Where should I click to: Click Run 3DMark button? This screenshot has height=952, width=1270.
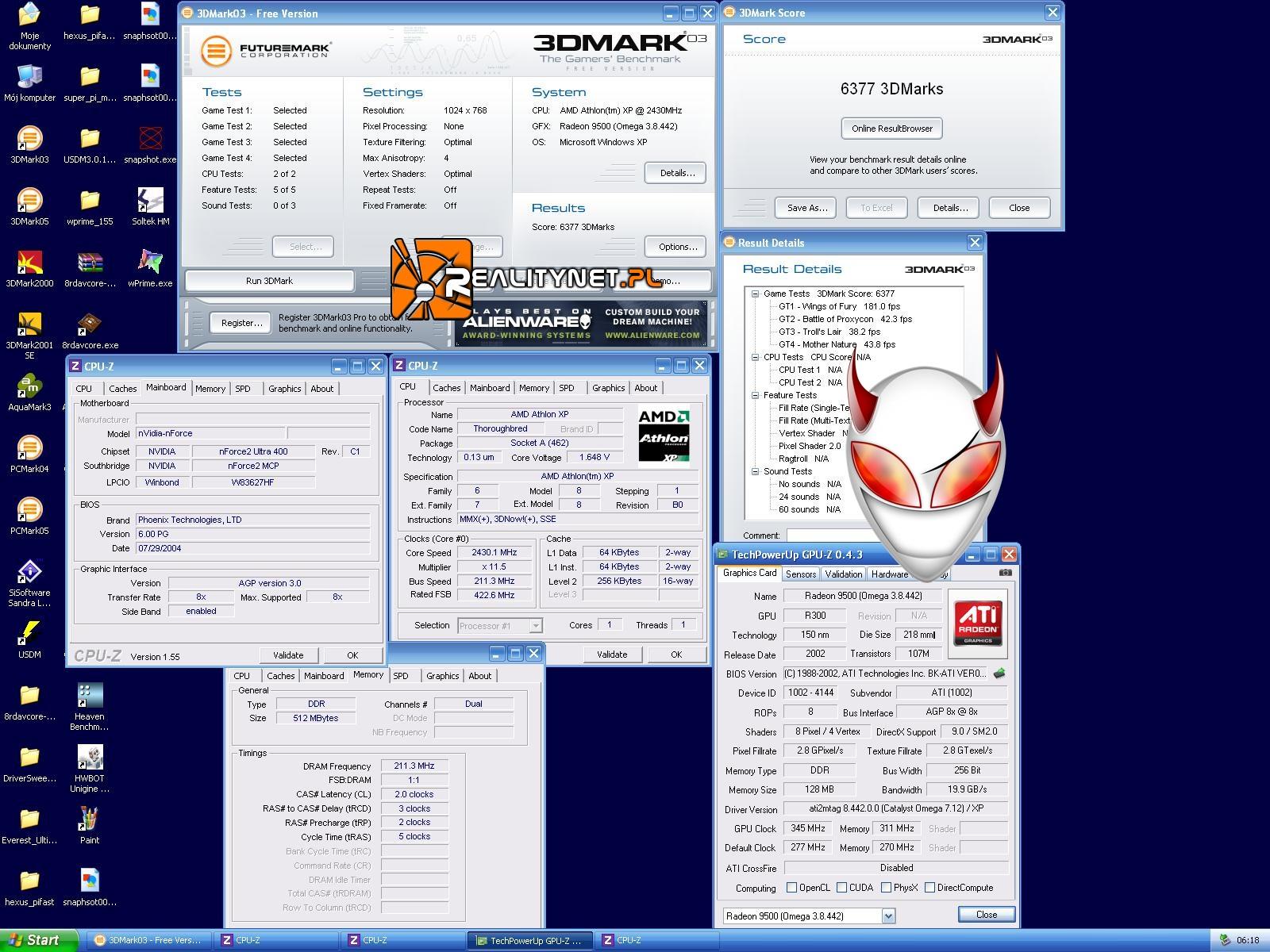[270, 281]
